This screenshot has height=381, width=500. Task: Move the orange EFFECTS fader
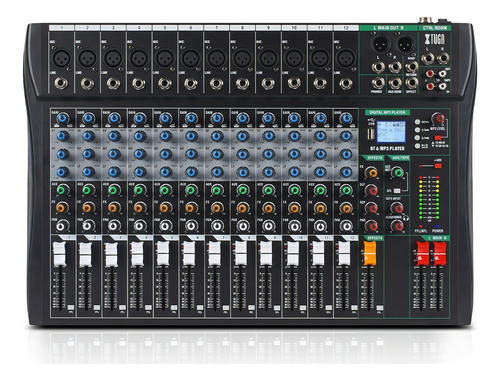point(370,254)
